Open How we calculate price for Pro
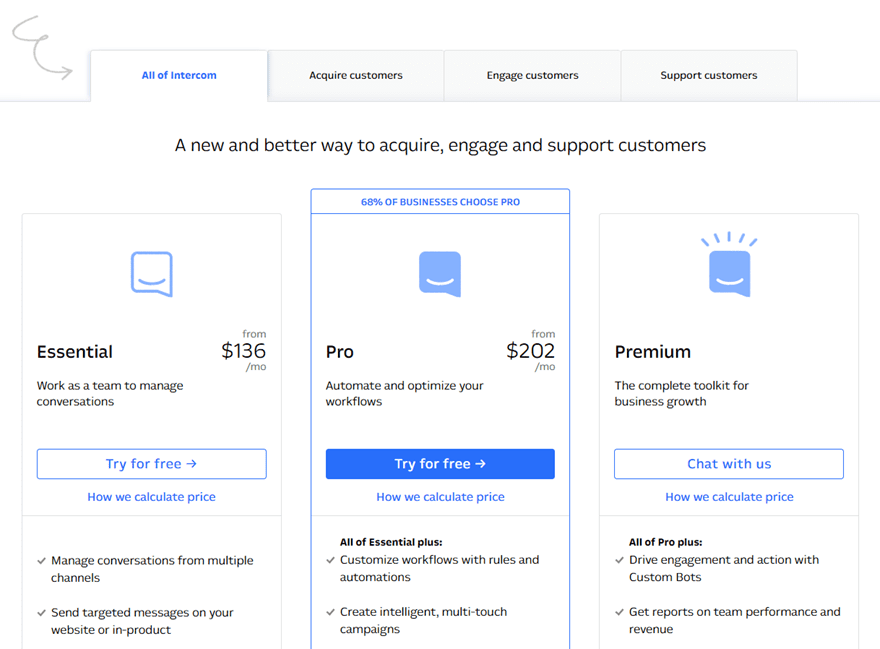880x649 pixels. tap(440, 497)
